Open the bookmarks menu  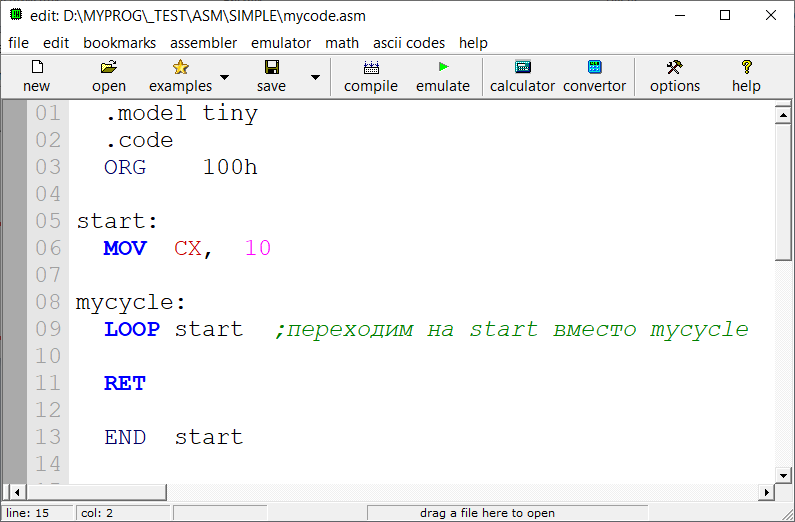click(120, 43)
